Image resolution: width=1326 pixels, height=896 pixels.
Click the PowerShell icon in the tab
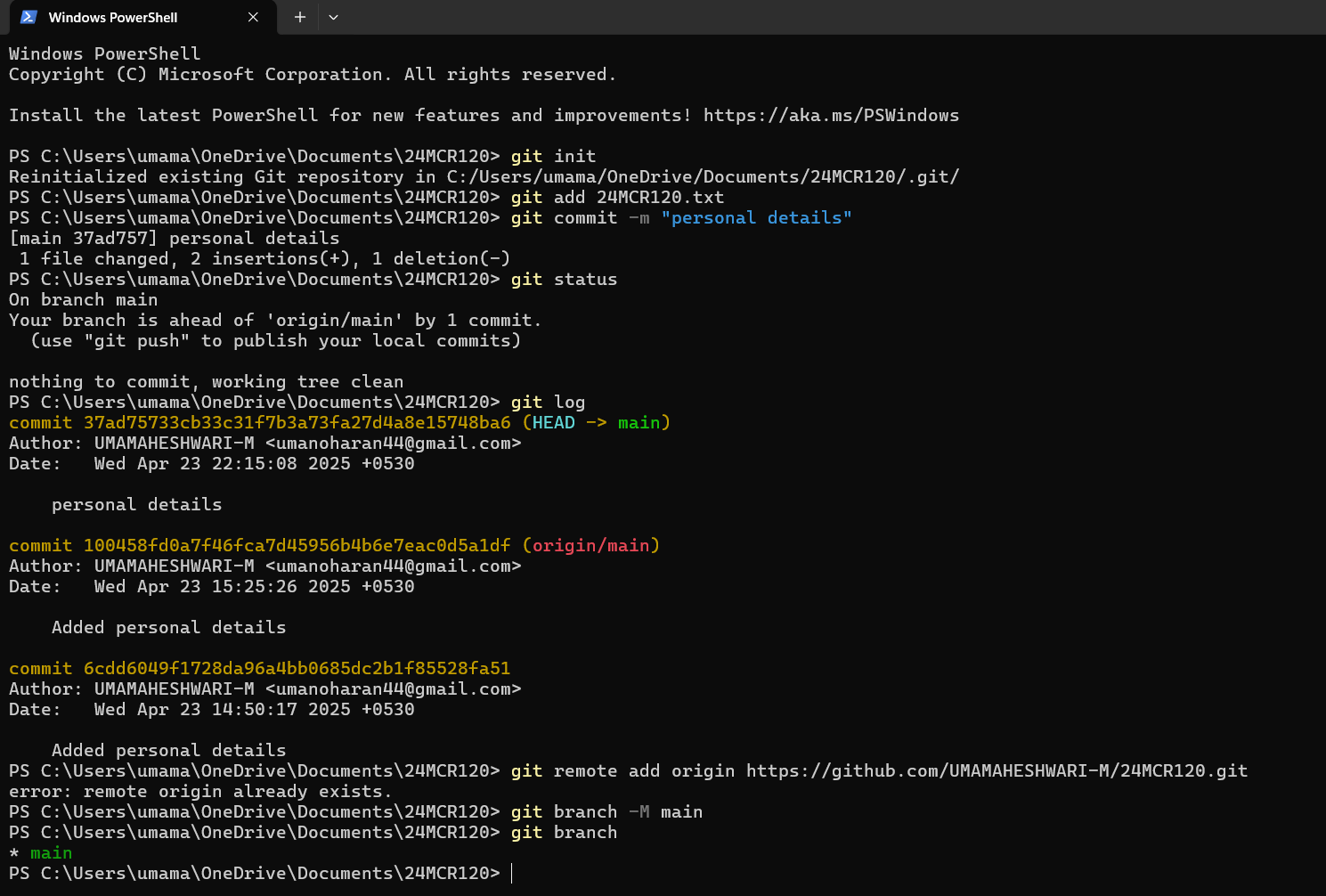pyautogui.click(x=28, y=17)
